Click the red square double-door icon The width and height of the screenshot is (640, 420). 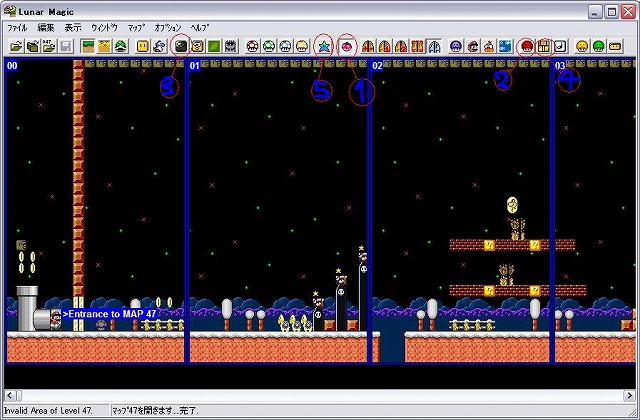[x=418, y=47]
